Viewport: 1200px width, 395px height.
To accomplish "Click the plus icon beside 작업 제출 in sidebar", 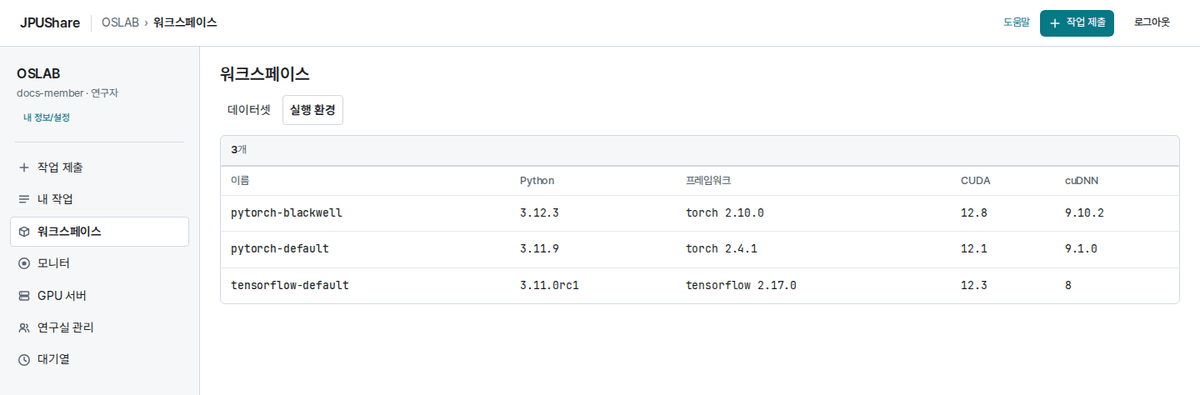I will pyautogui.click(x=24, y=167).
